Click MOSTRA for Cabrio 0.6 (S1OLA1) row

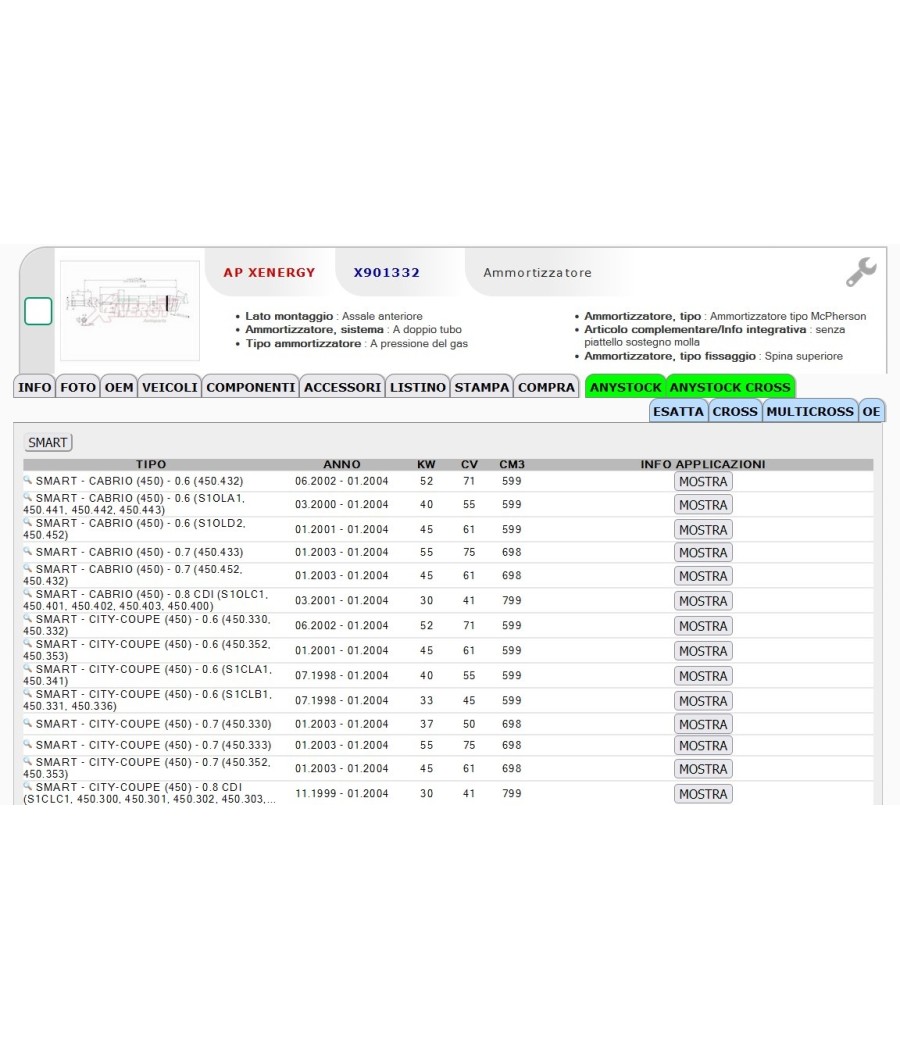pos(703,505)
